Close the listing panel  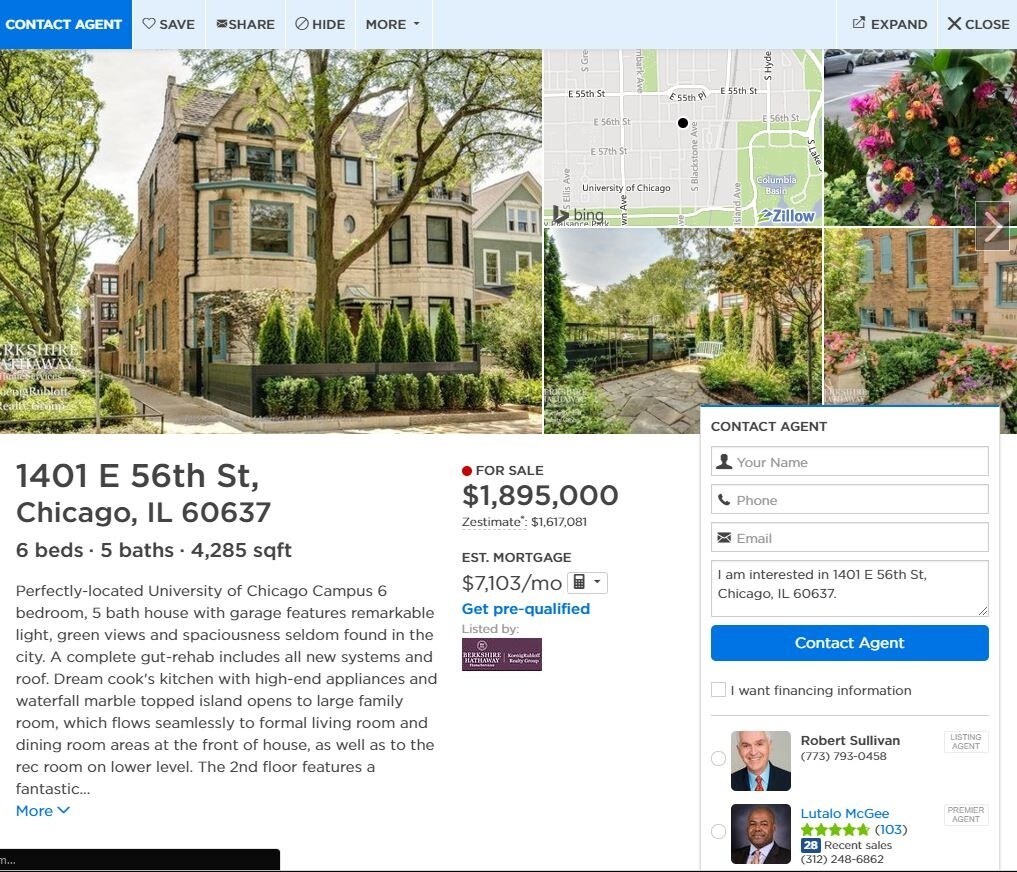pyautogui.click(x=978, y=24)
